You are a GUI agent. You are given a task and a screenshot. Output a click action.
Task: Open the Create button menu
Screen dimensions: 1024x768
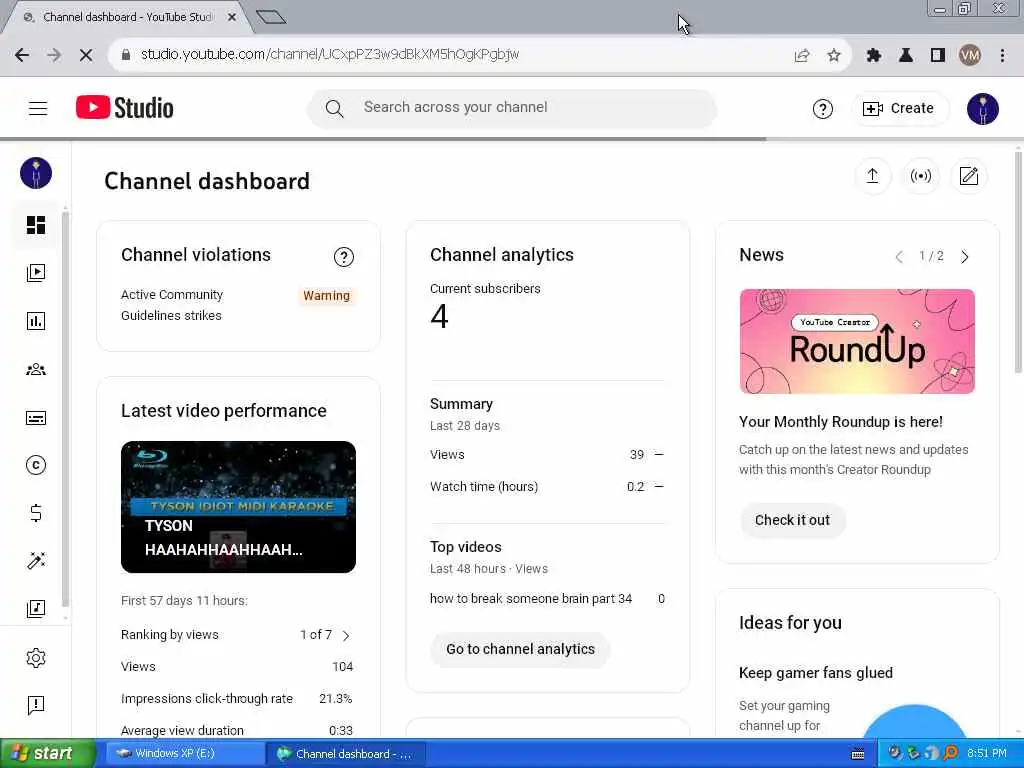coord(899,108)
